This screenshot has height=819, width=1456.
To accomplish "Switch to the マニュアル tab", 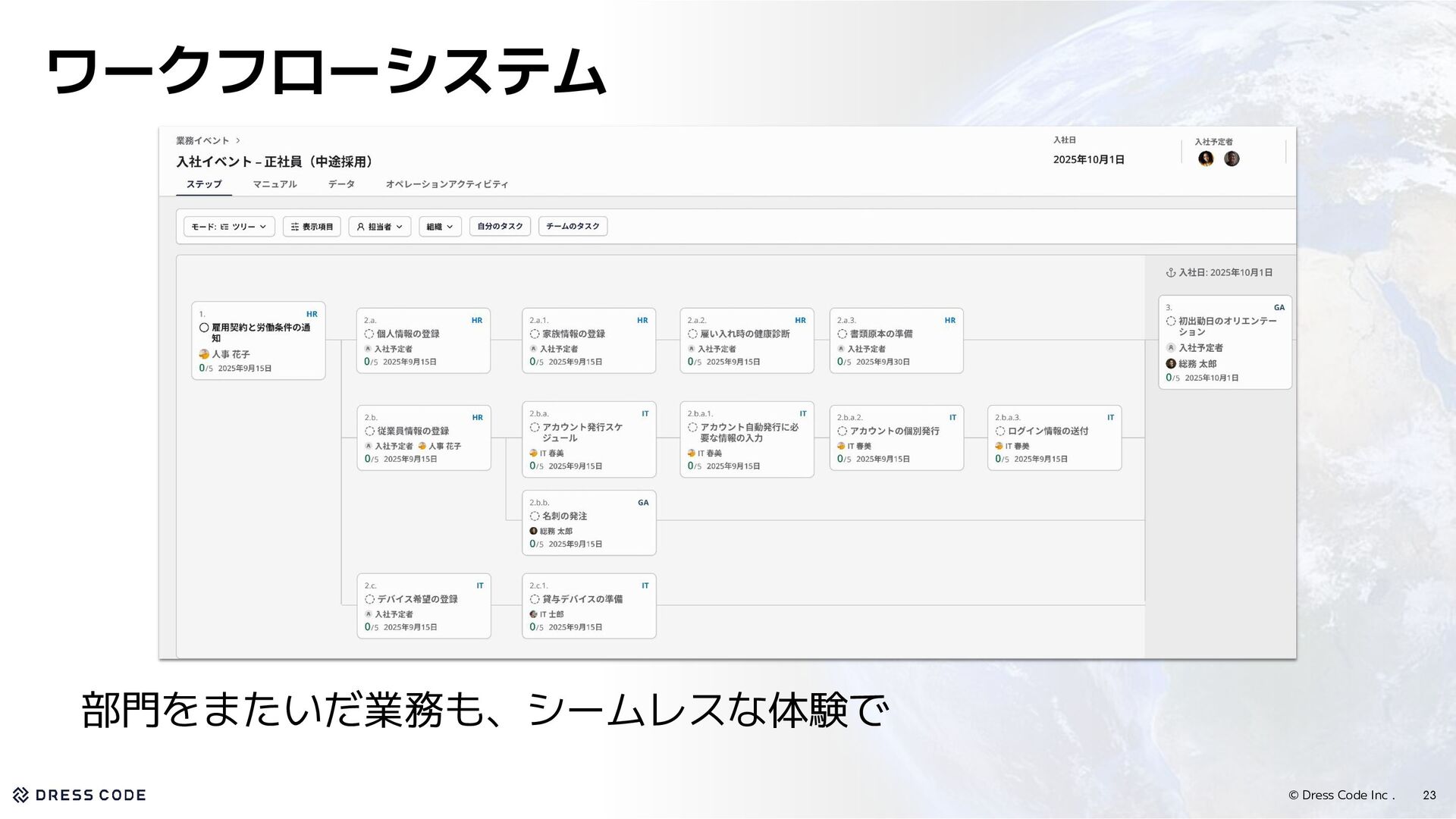I will pos(275,184).
